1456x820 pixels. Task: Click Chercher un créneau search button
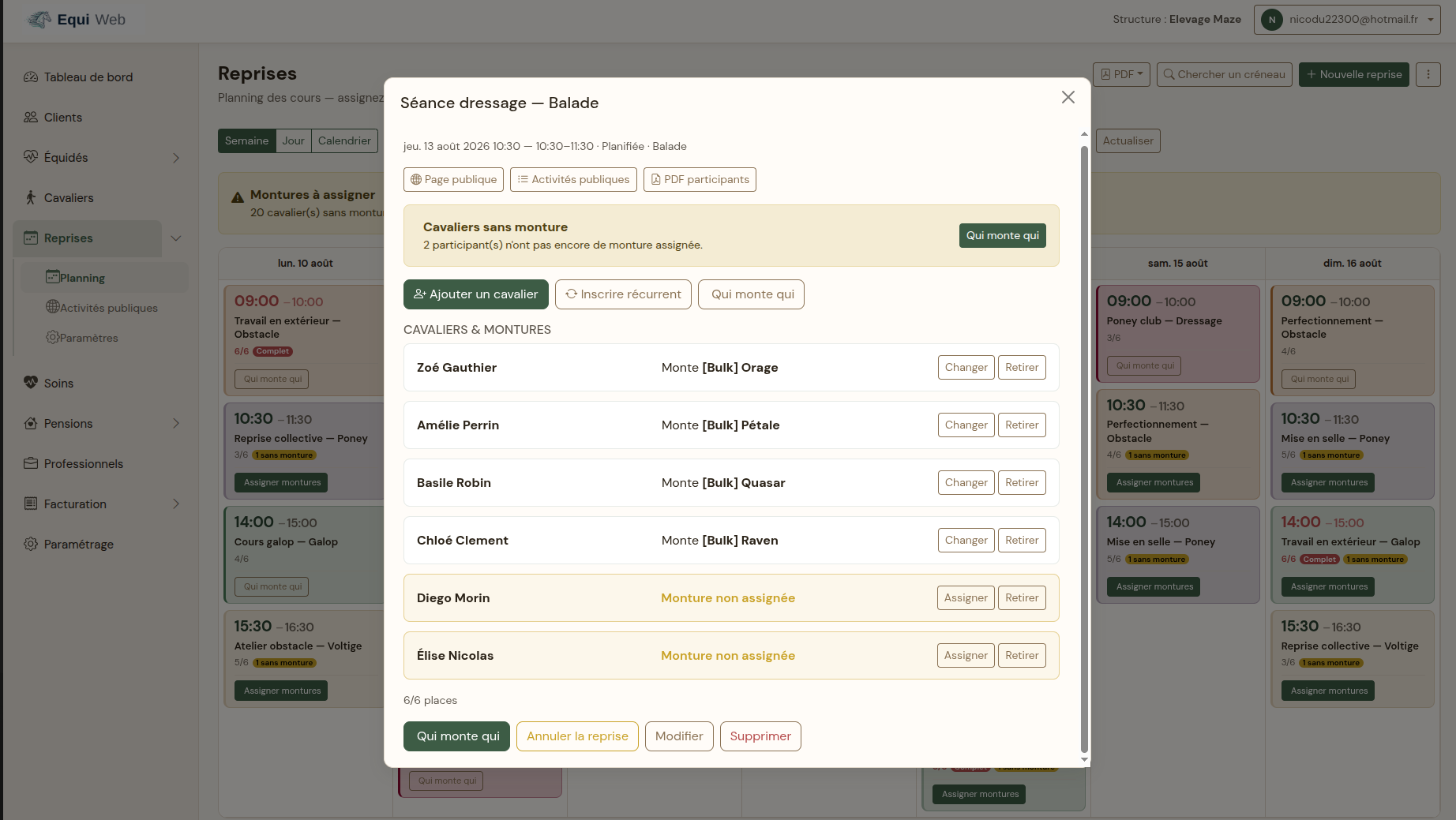click(x=1225, y=74)
